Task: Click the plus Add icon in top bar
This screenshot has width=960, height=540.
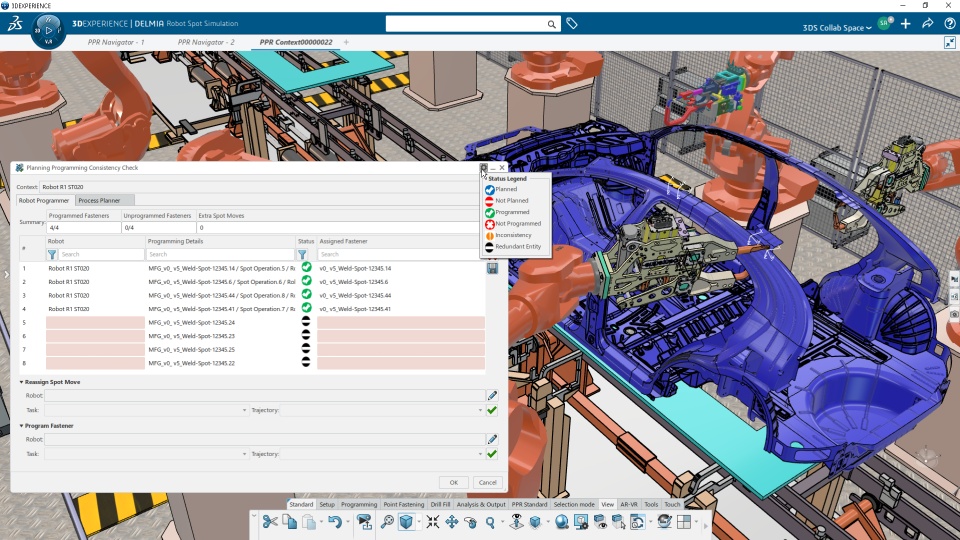Action: point(906,24)
